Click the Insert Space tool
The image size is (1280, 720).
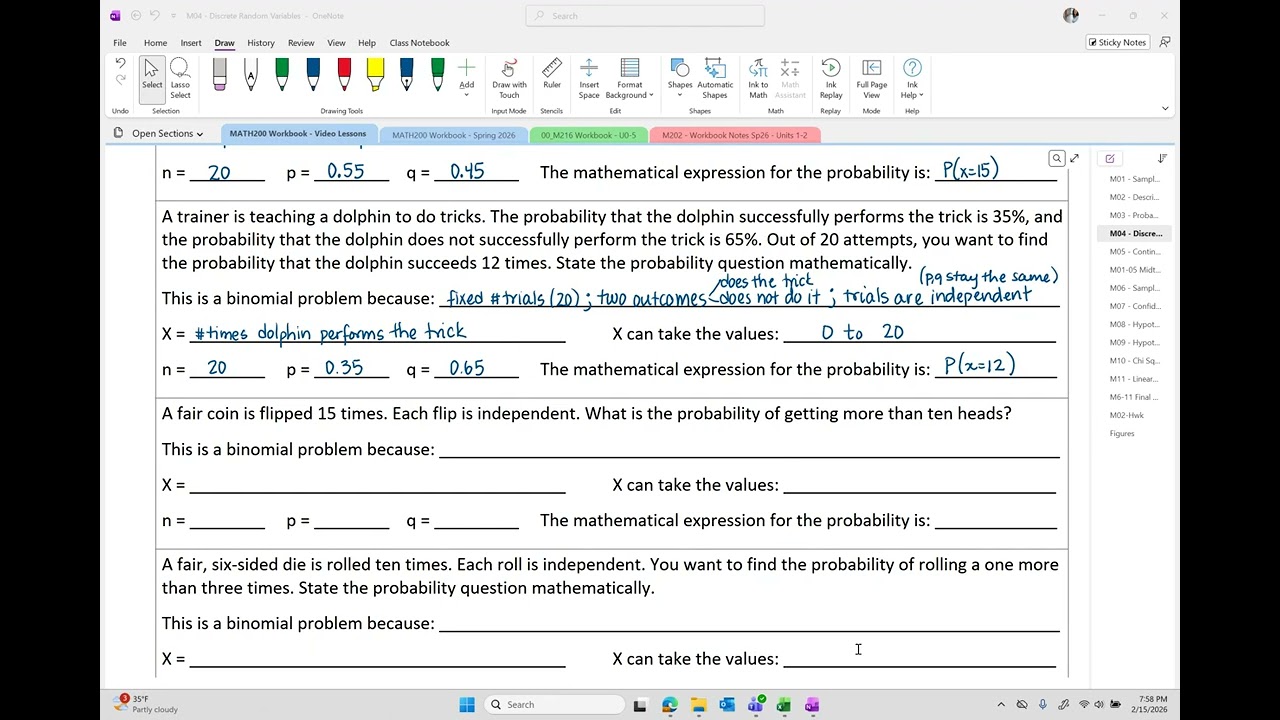[589, 78]
